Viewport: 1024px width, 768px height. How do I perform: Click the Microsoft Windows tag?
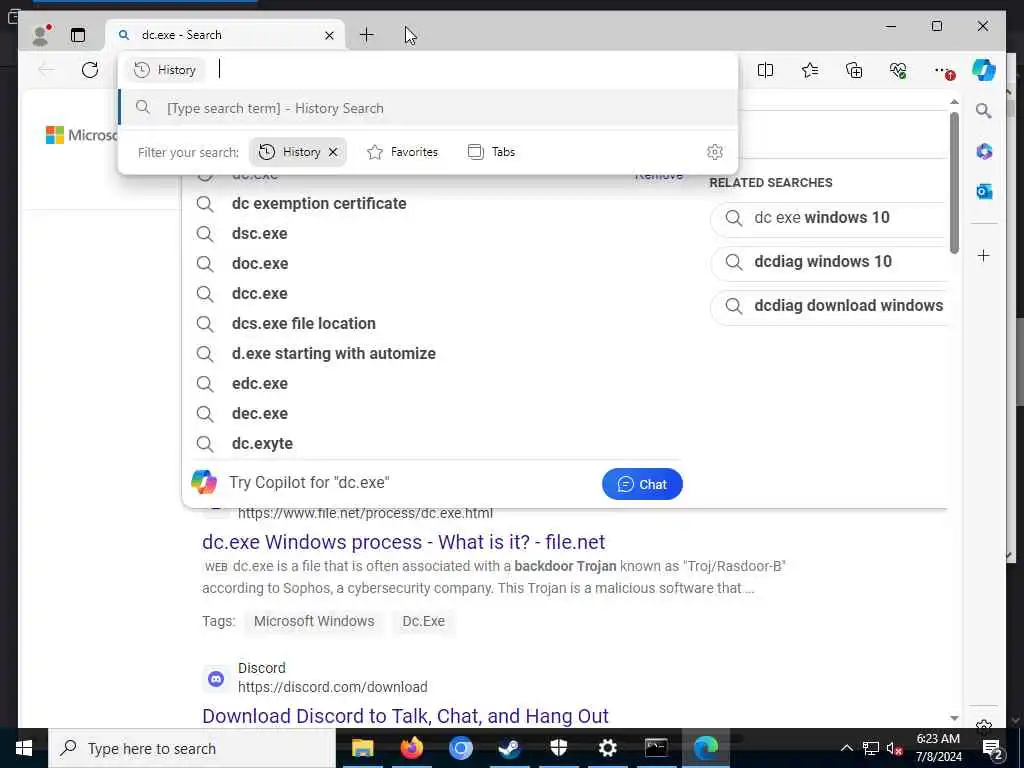point(314,621)
